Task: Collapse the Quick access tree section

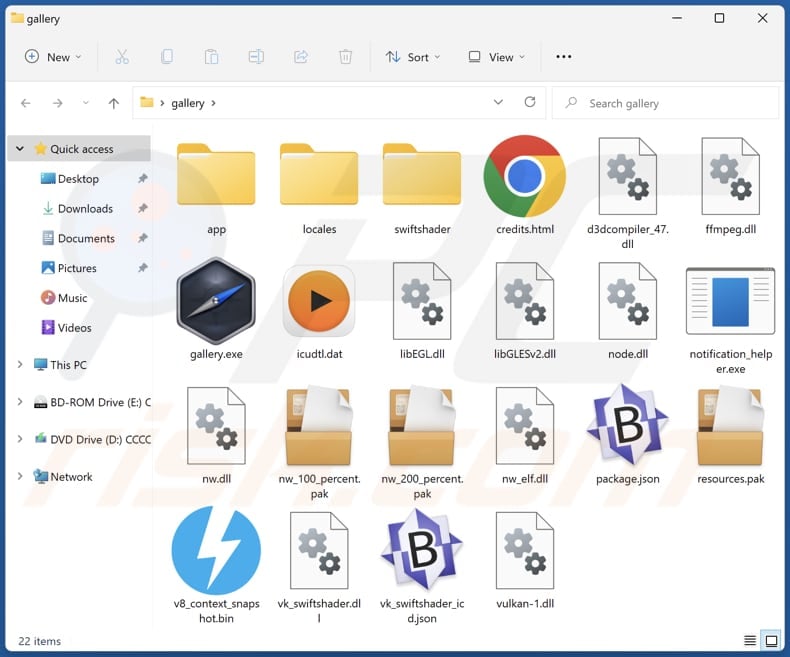Action: click(x=20, y=149)
